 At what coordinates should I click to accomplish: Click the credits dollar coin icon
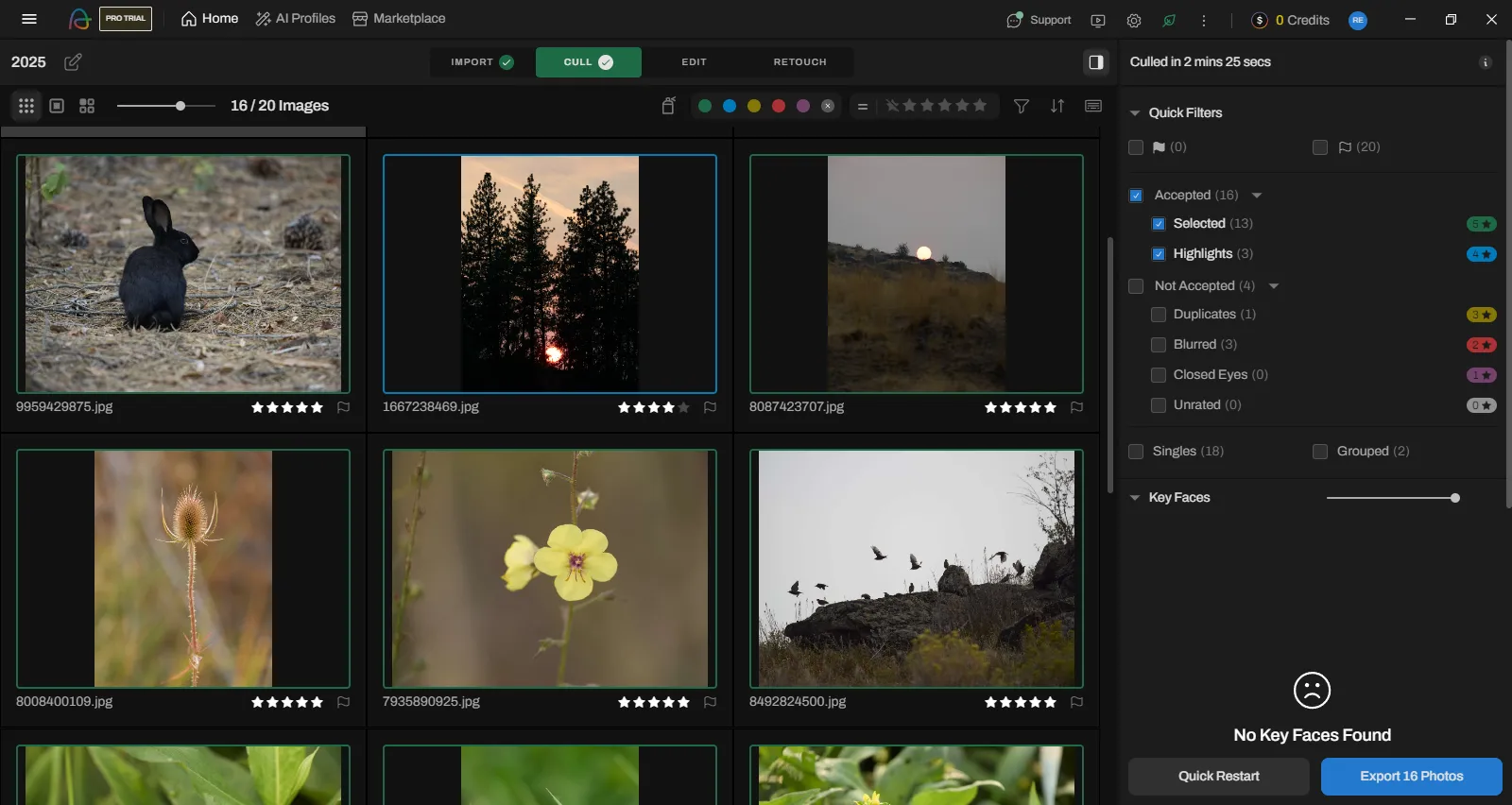pyautogui.click(x=1260, y=20)
